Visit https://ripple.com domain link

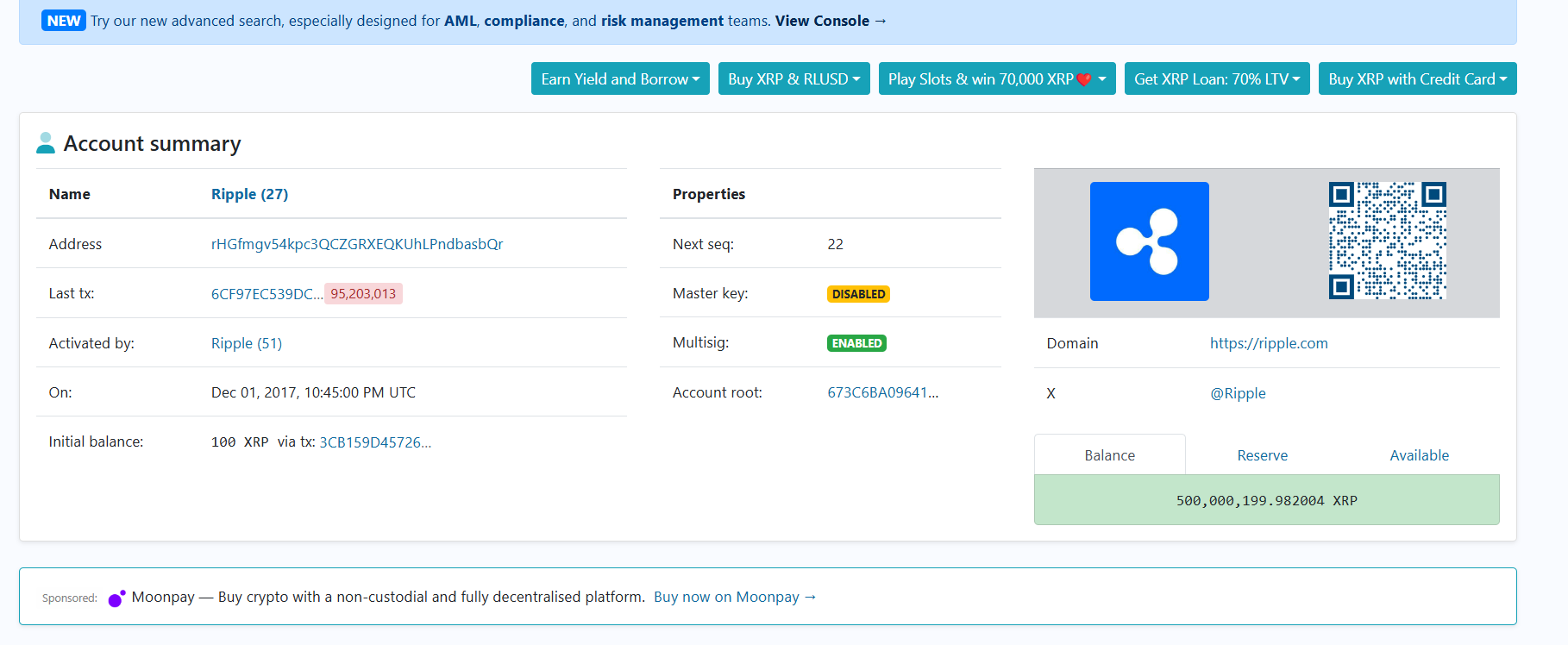click(x=1269, y=343)
